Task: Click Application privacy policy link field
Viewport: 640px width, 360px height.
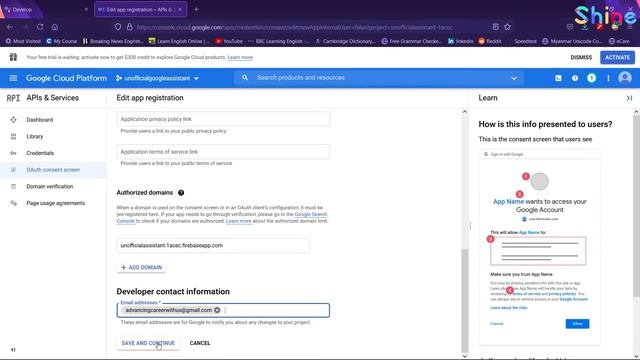Action: click(x=223, y=119)
